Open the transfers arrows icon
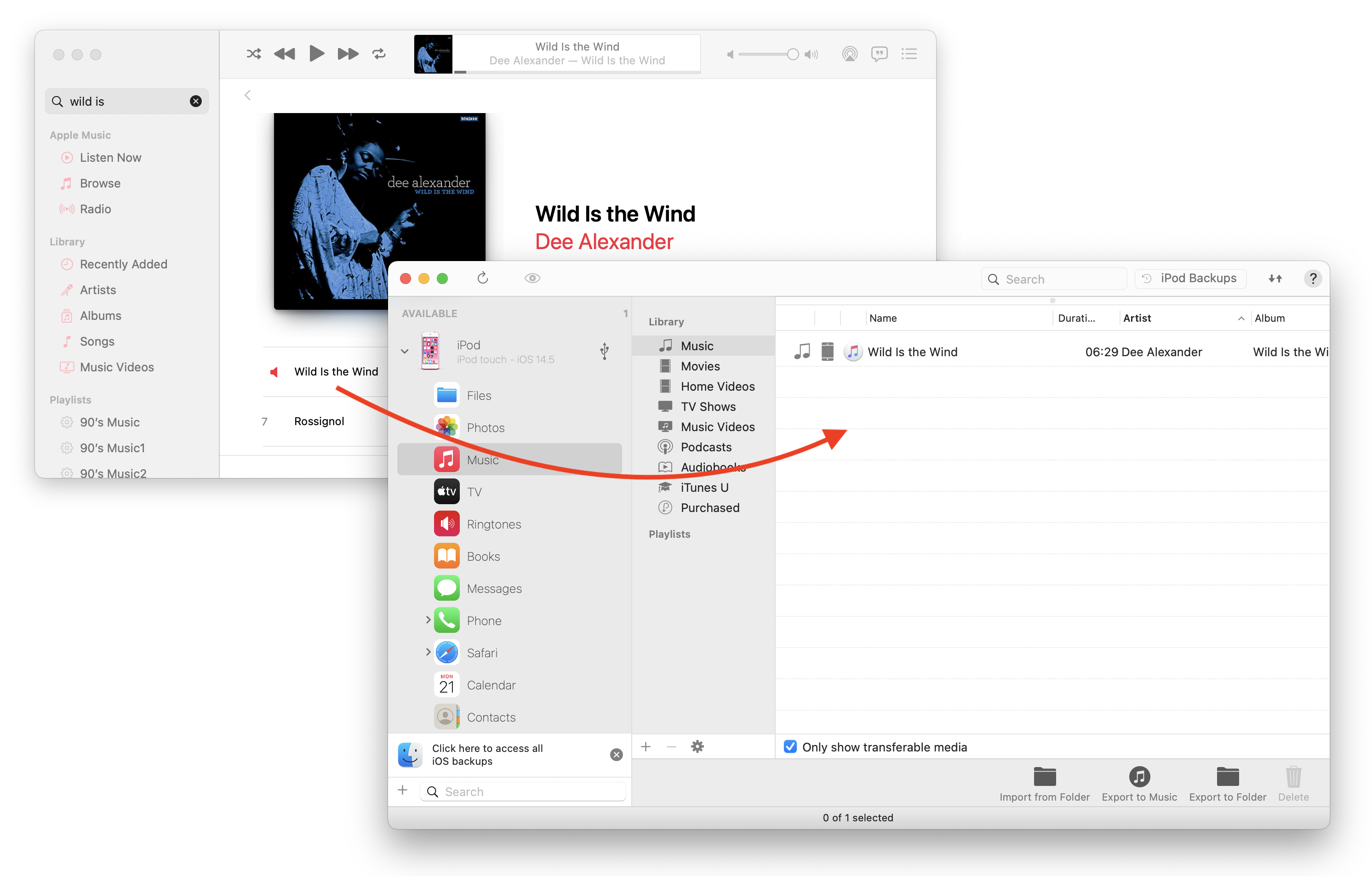Image resolution: width=1372 pixels, height=876 pixels. 1275,279
